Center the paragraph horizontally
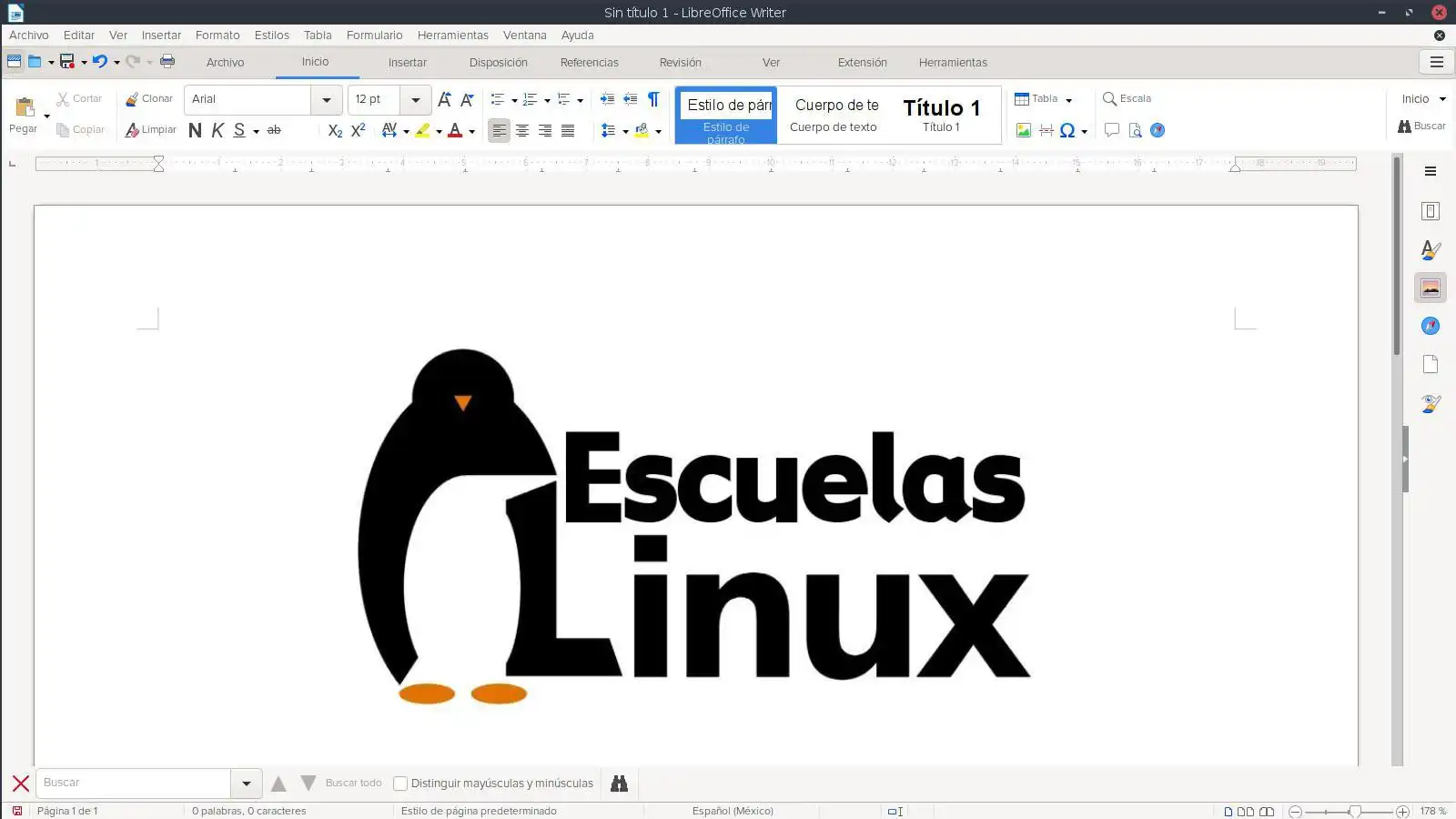1456x819 pixels. pos(522,130)
